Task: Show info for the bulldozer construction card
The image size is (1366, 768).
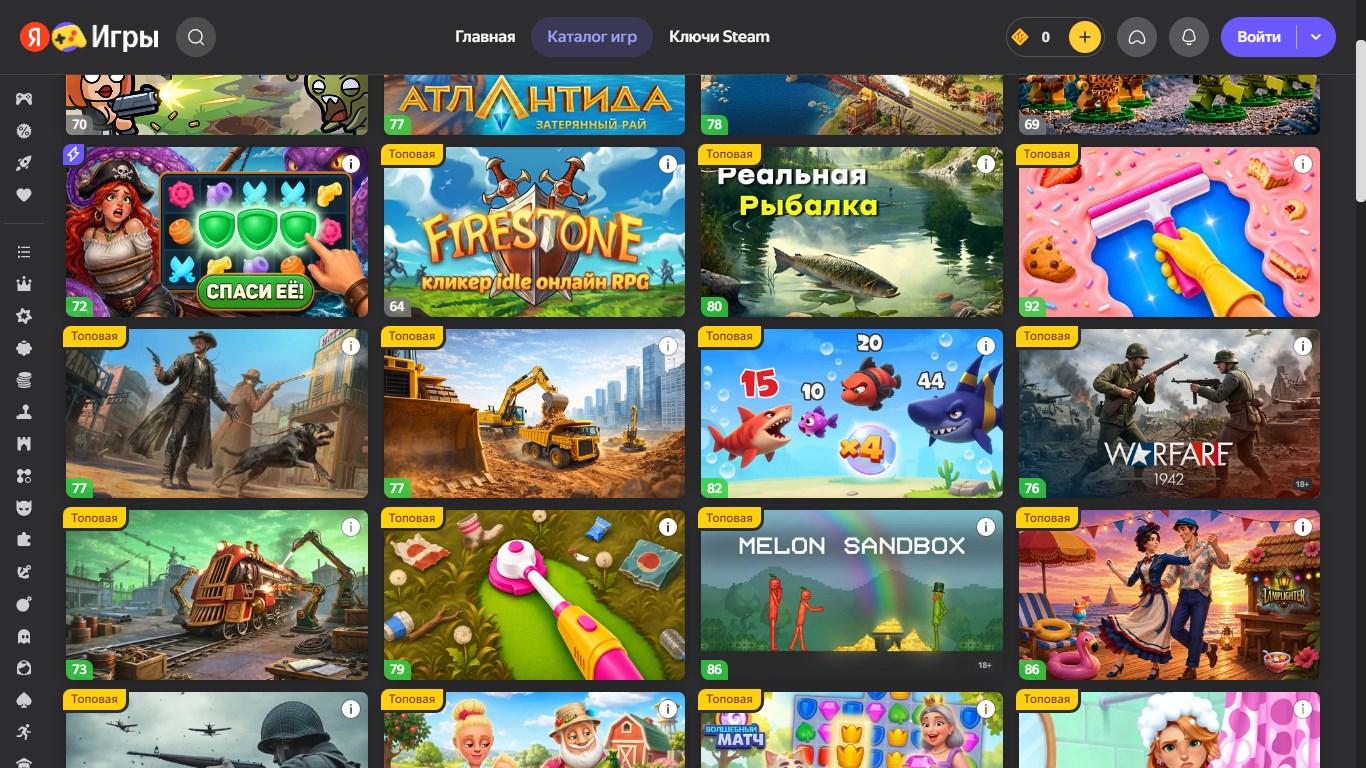Action: coord(668,346)
